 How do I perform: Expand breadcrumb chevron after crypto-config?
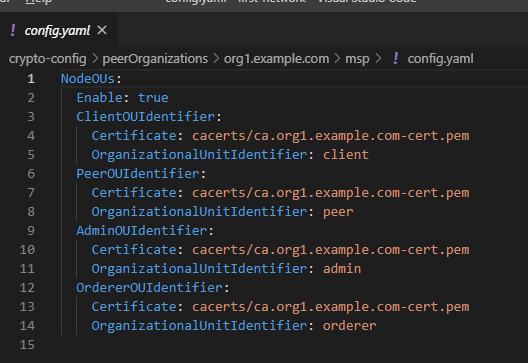95,59
